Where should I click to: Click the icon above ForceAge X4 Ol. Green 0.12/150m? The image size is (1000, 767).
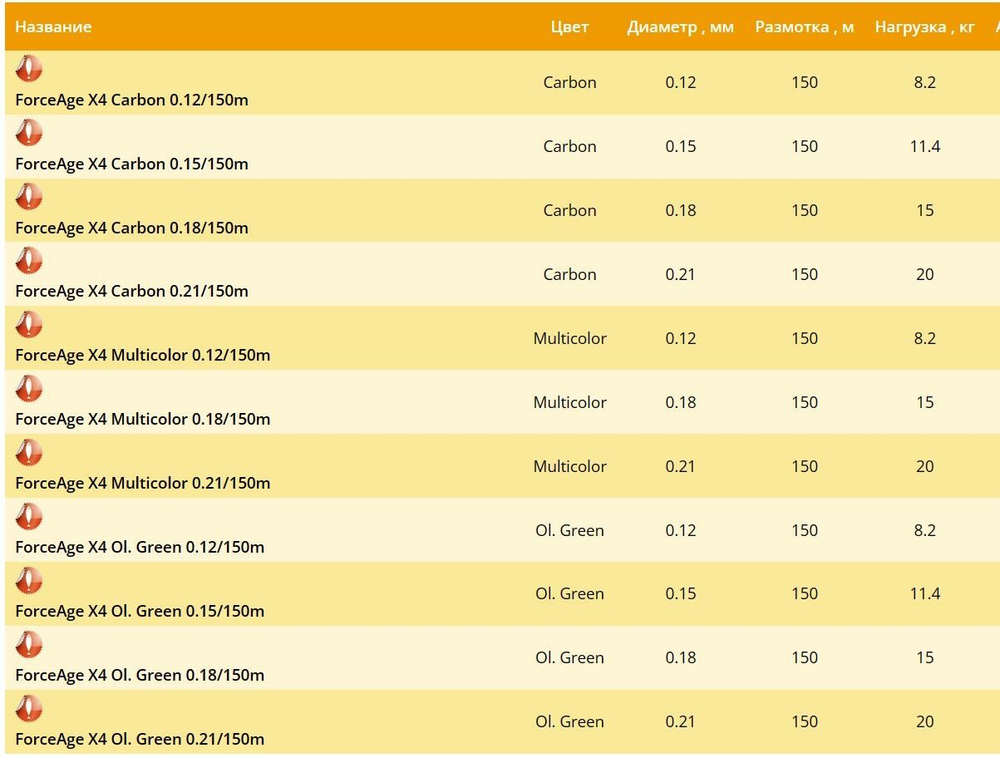[29, 517]
